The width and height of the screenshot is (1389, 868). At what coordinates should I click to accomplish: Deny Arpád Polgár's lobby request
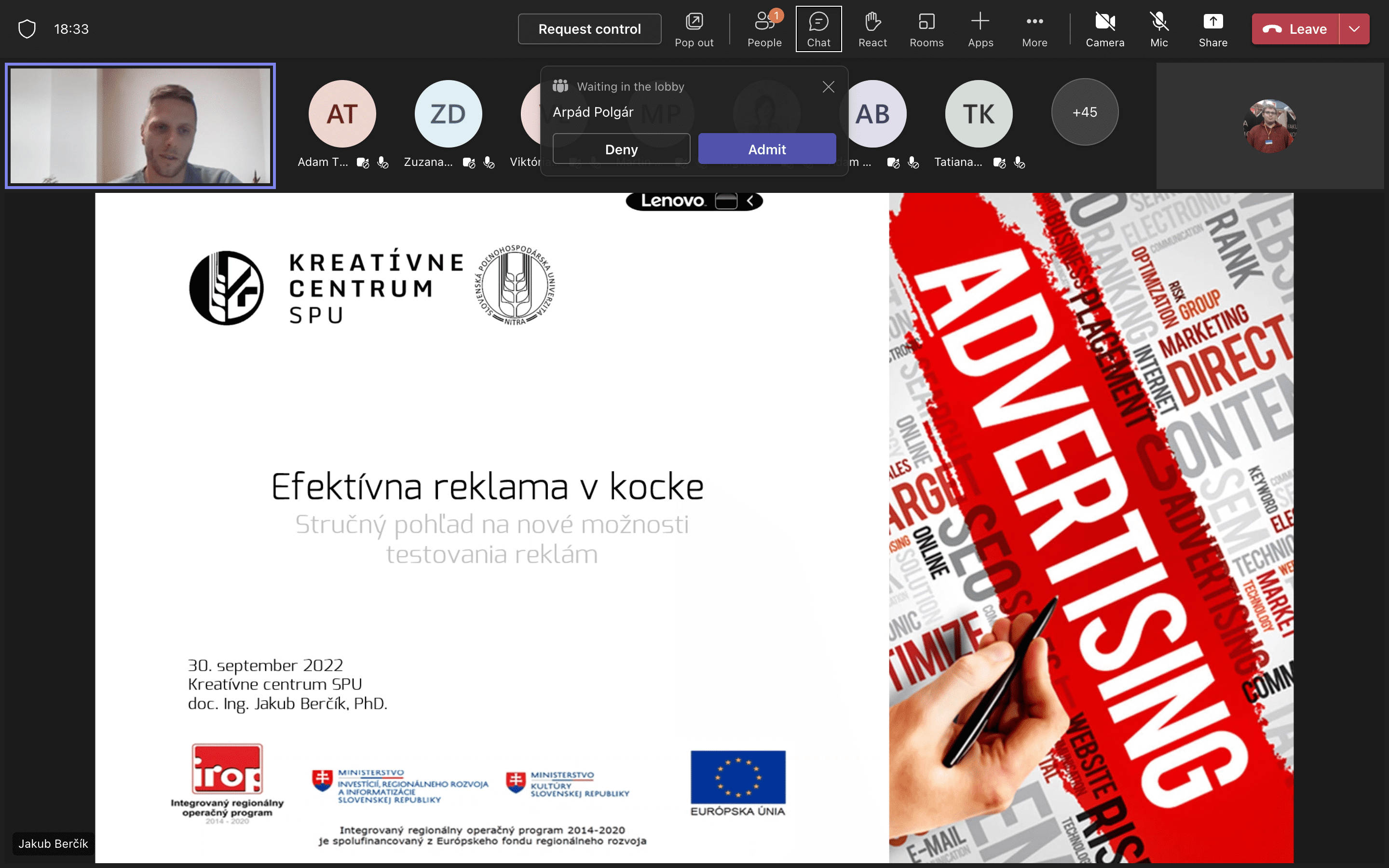[x=621, y=149]
